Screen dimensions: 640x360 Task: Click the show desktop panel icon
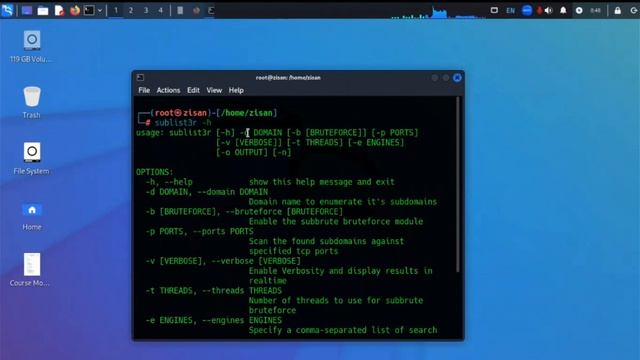point(27,11)
